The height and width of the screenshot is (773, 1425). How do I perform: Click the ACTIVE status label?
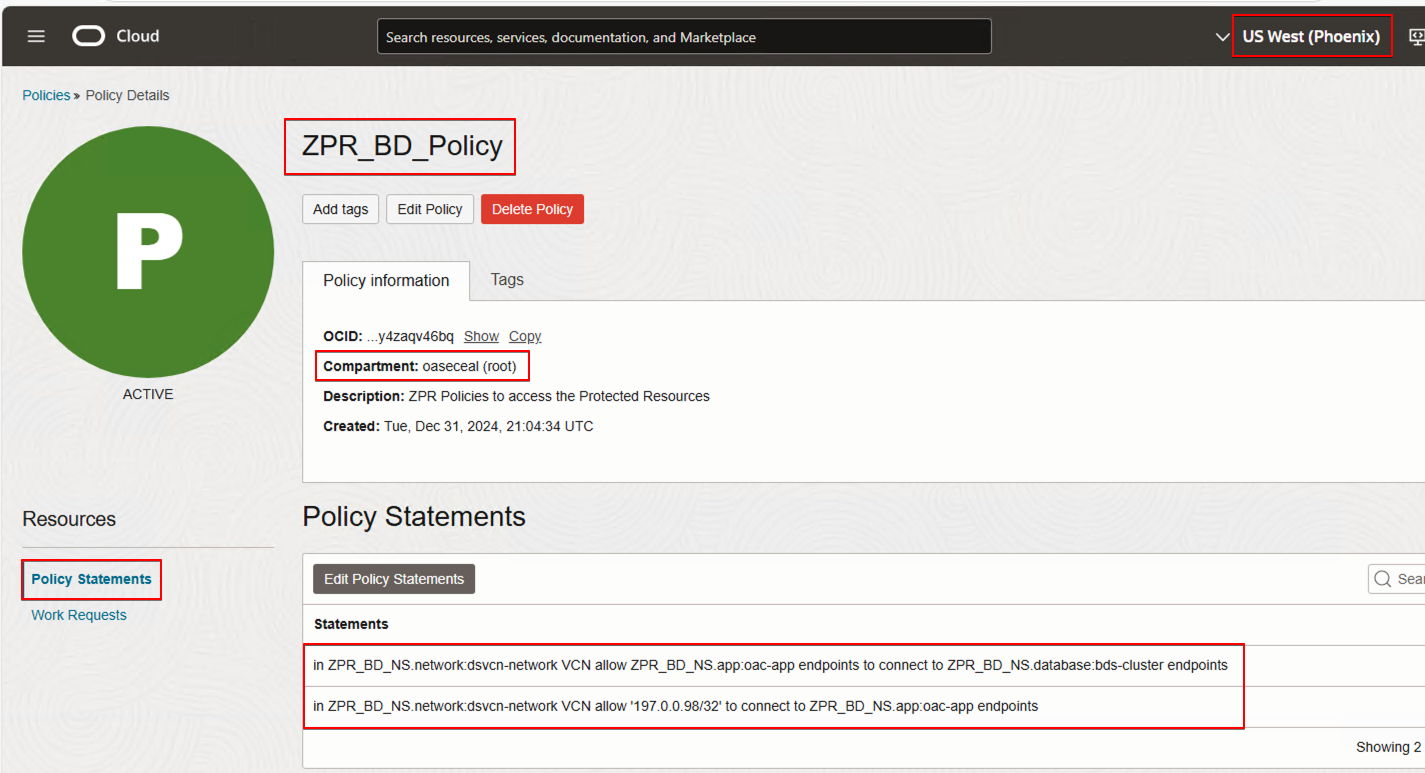(x=148, y=394)
